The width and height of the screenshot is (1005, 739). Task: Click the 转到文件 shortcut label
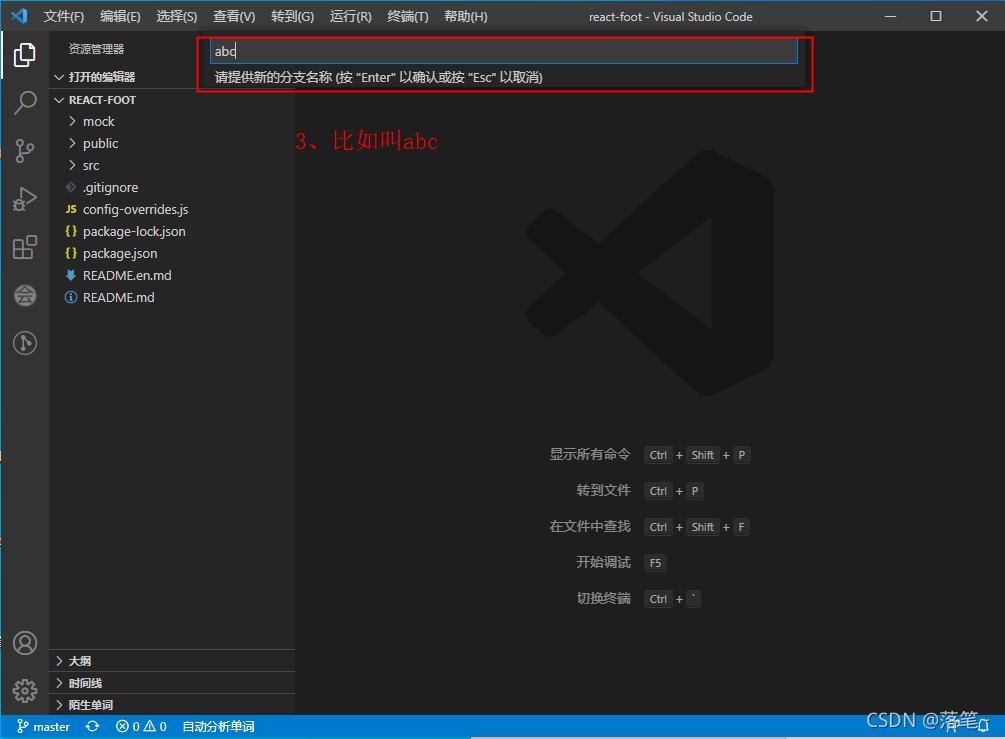(x=603, y=490)
